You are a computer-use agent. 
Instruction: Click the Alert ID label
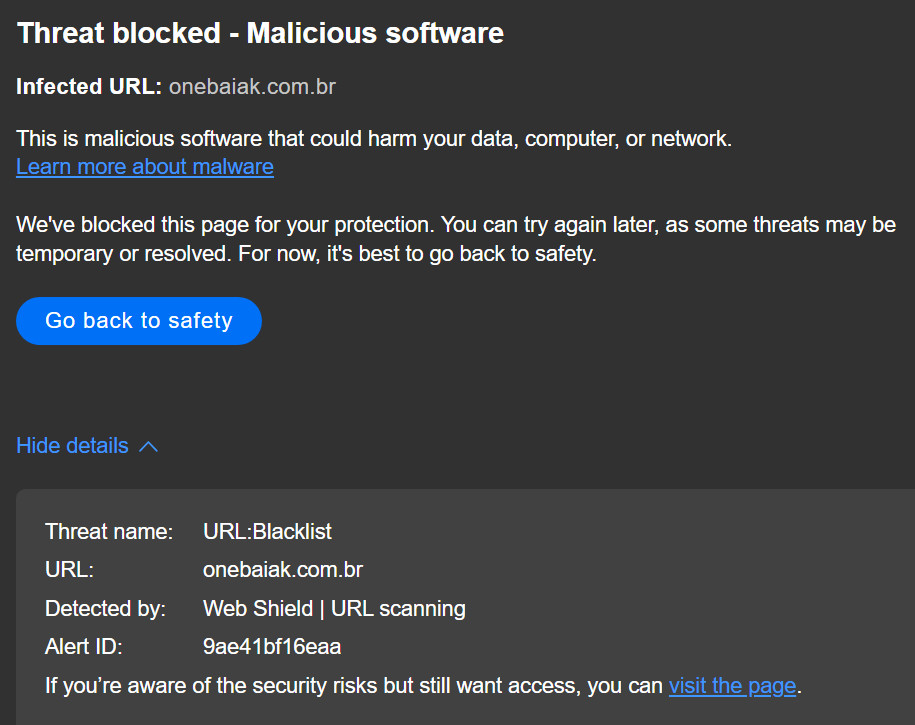pos(83,647)
